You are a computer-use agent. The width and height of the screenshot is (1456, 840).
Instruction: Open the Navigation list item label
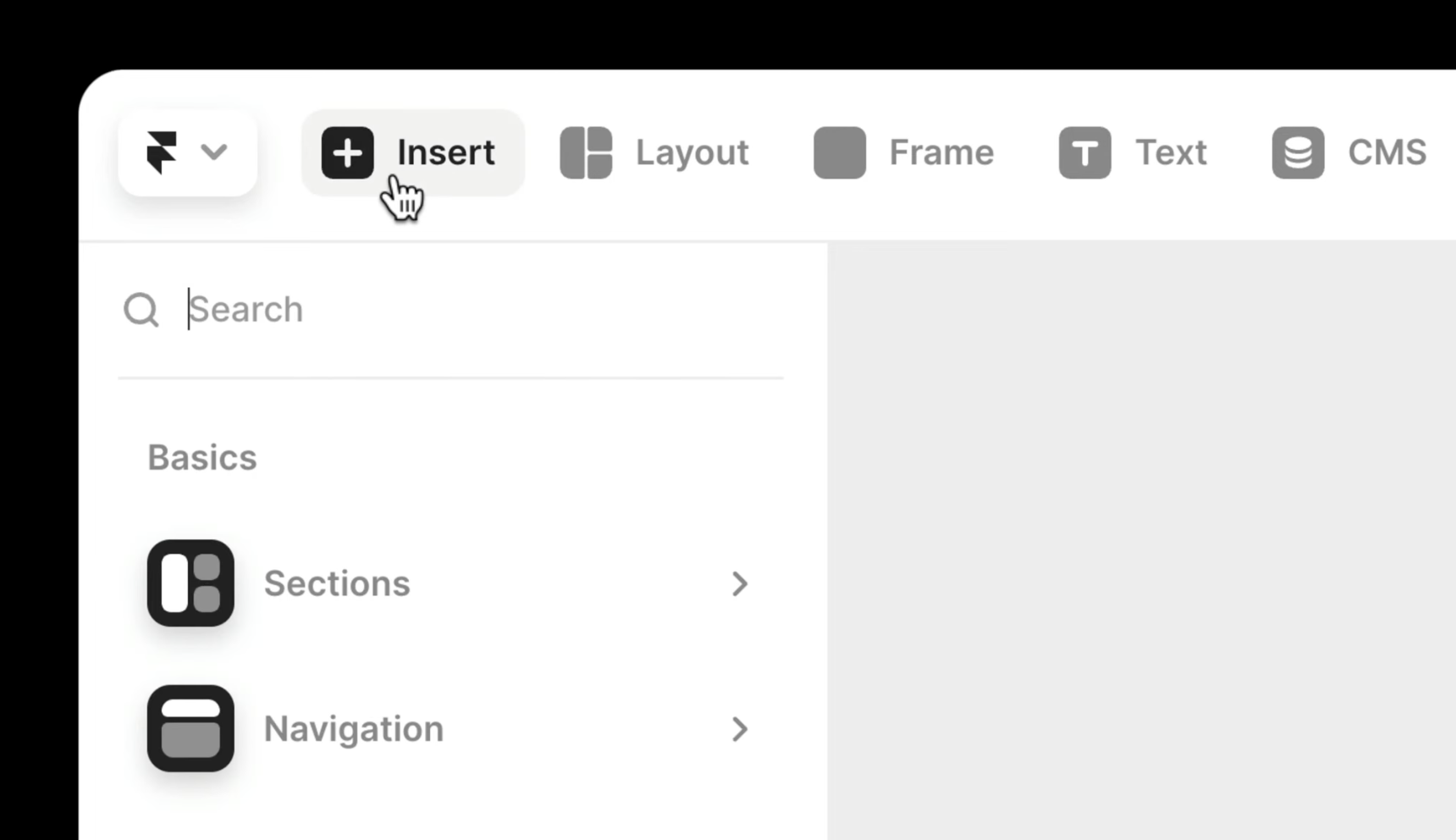pos(354,728)
